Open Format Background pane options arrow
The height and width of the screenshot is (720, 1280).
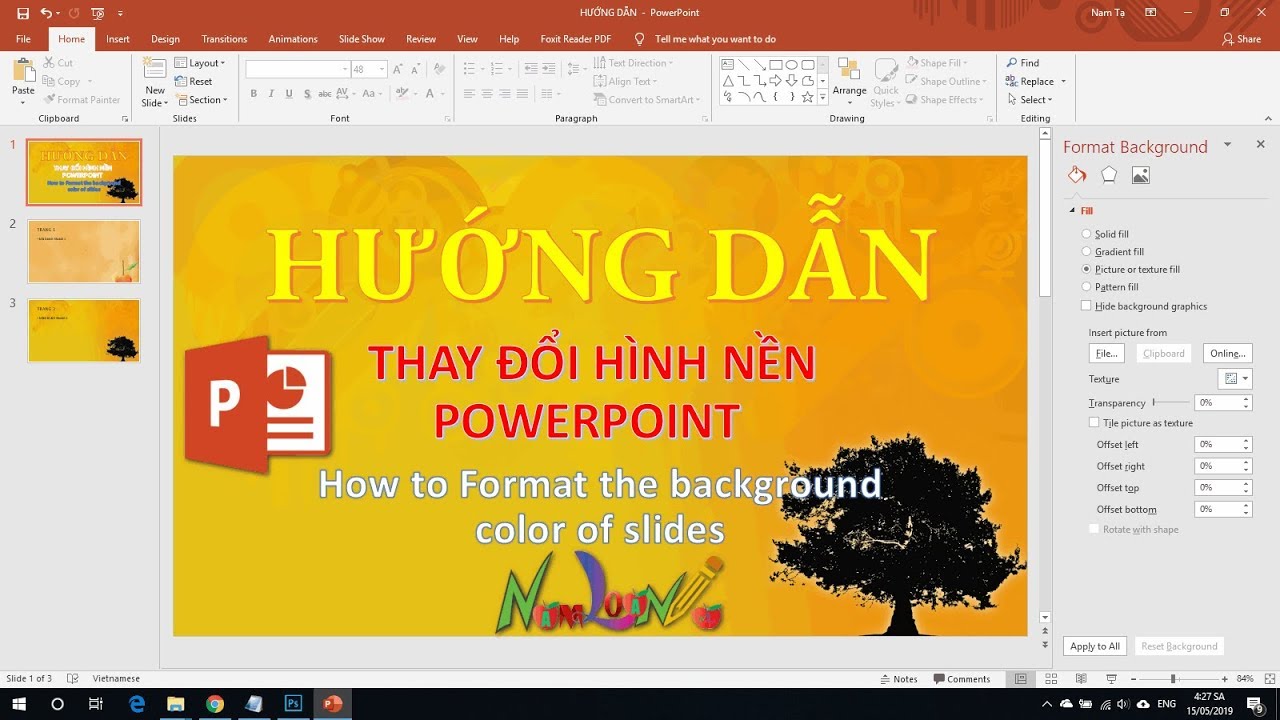pyautogui.click(x=1228, y=145)
